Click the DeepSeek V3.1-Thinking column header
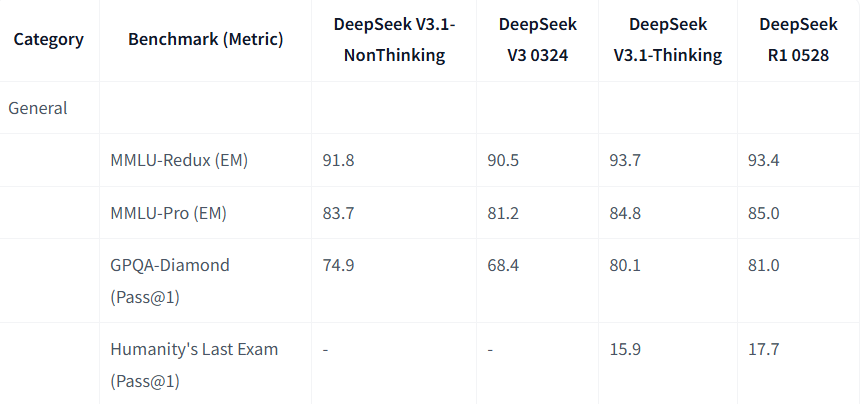 (667, 40)
